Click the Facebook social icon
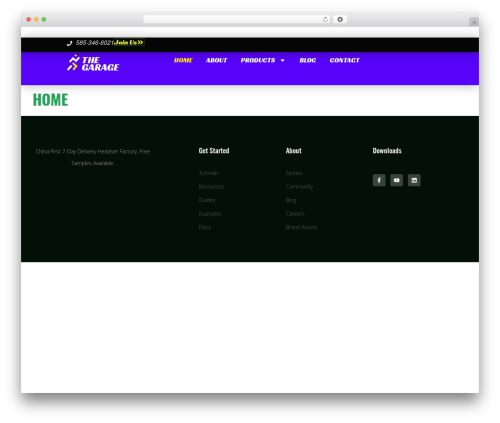 point(379,180)
